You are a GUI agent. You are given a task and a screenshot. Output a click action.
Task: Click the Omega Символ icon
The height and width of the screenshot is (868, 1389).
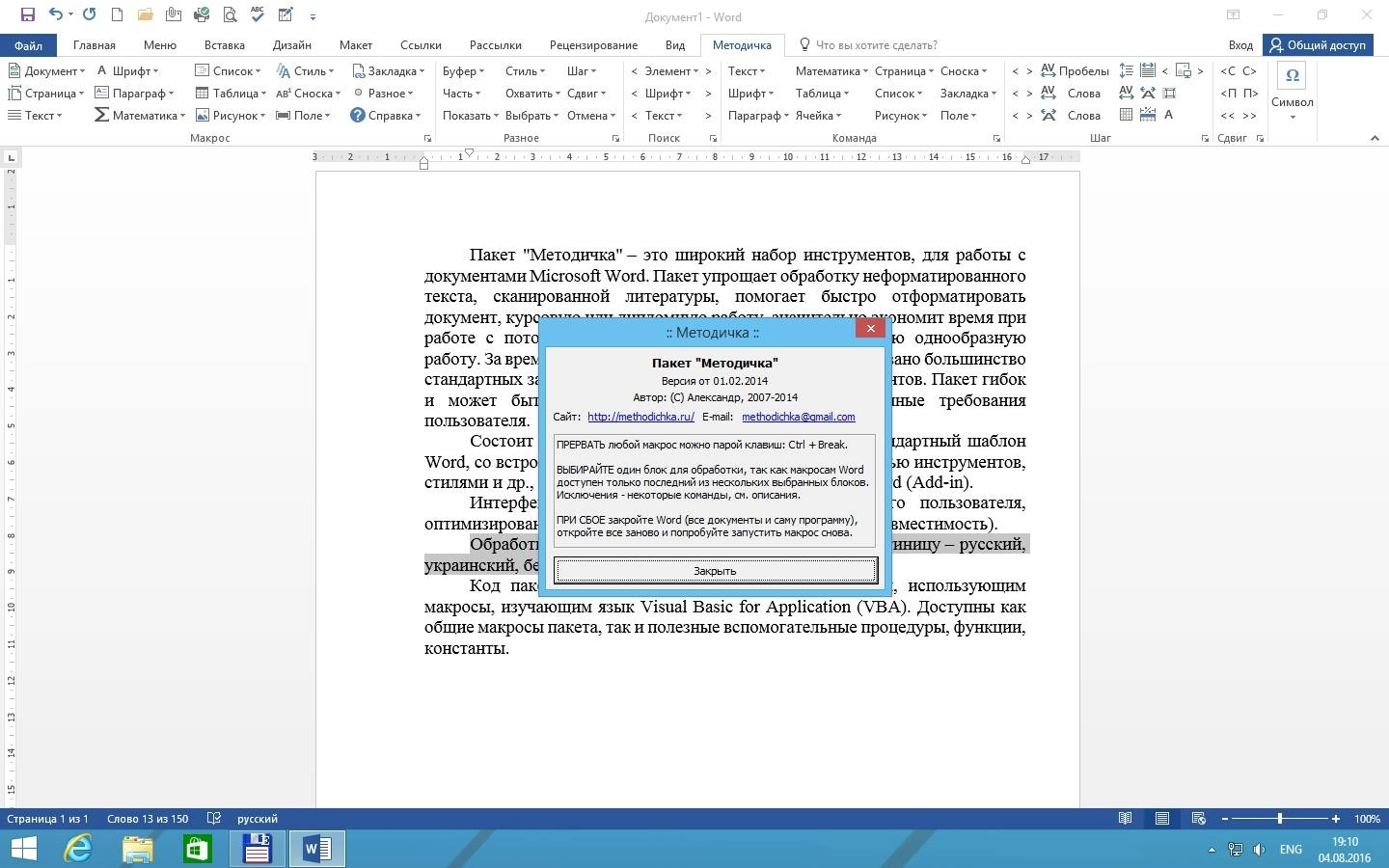(x=1293, y=76)
